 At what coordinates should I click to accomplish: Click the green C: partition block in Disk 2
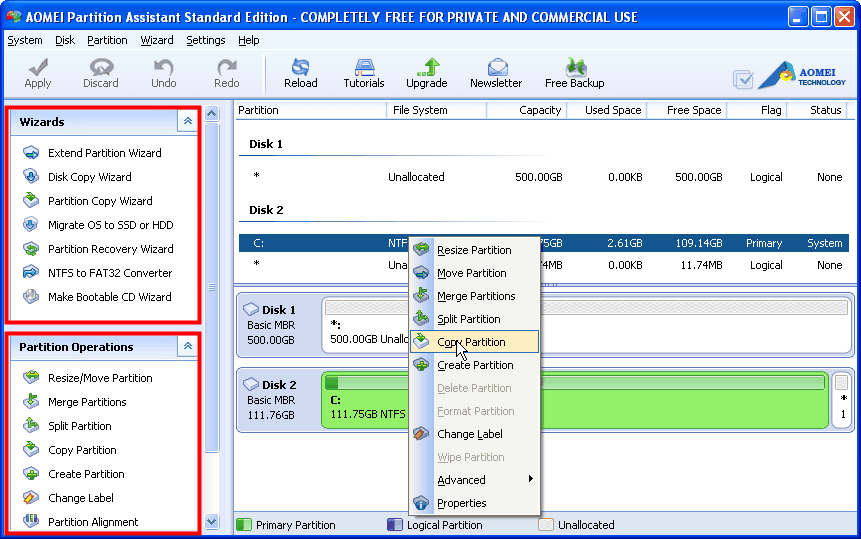tap(575, 401)
